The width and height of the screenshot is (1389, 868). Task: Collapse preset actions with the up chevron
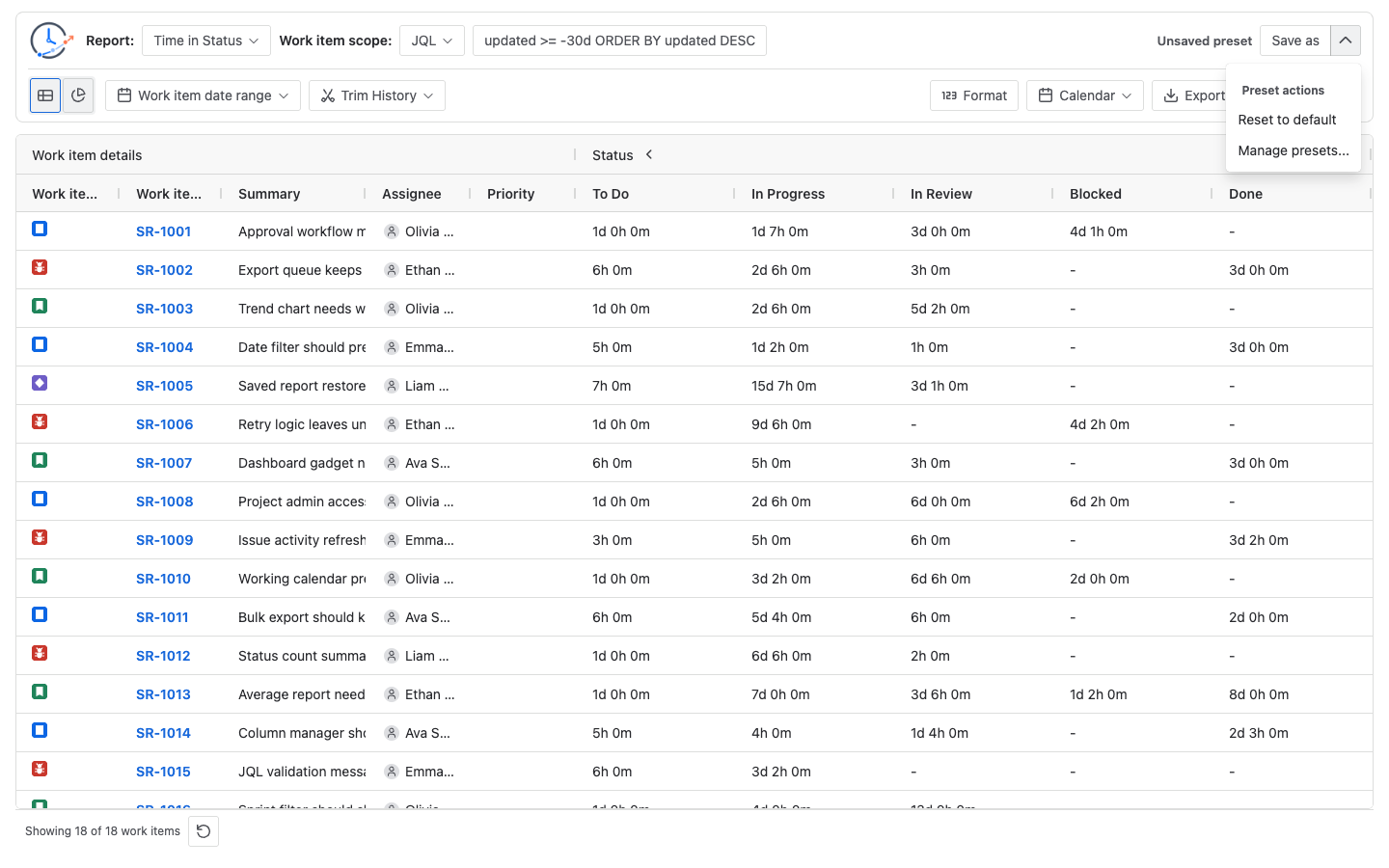click(1346, 41)
